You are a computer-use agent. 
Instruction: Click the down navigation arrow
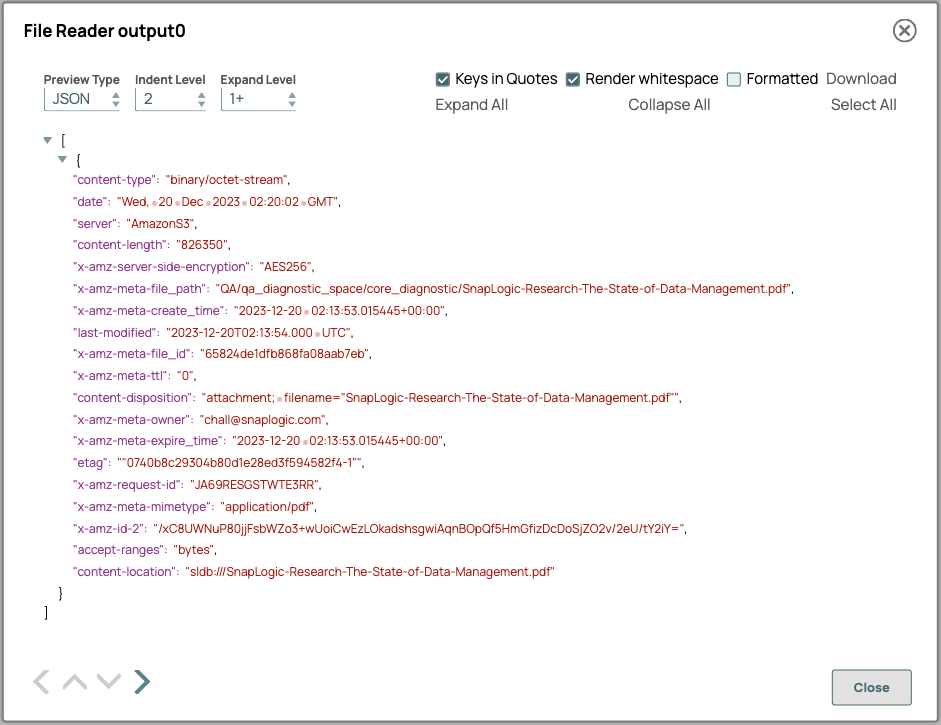(x=108, y=681)
